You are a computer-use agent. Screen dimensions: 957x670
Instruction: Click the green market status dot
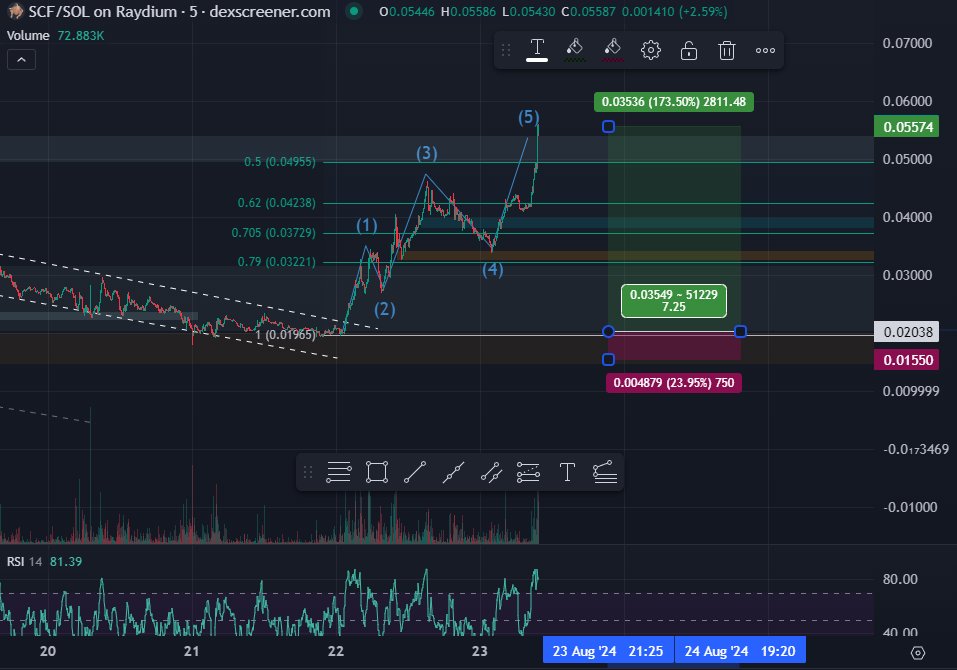354,11
